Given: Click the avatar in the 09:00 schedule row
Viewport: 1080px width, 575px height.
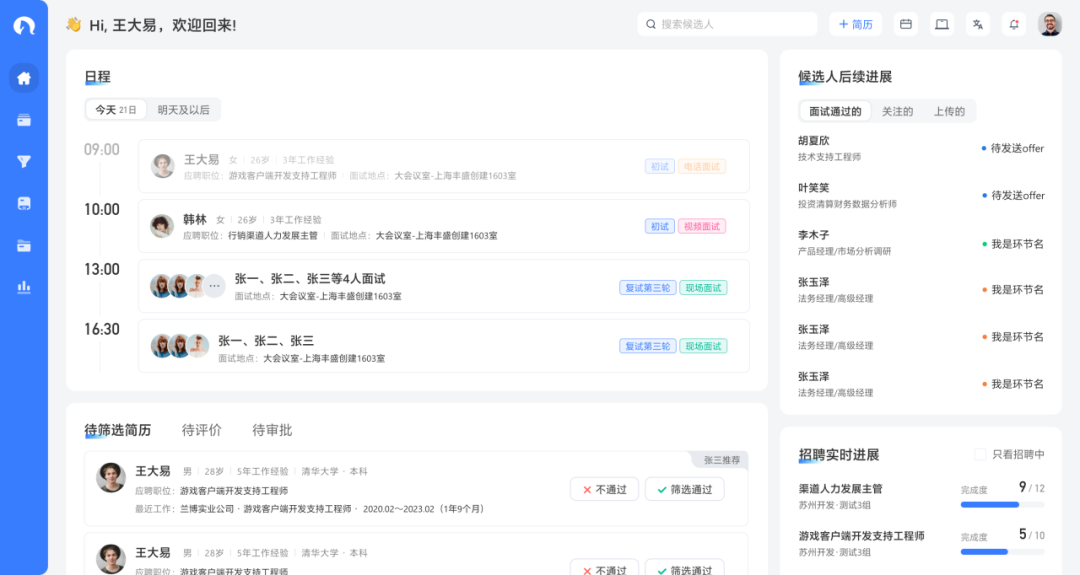Looking at the screenshot, I should pos(163,166).
